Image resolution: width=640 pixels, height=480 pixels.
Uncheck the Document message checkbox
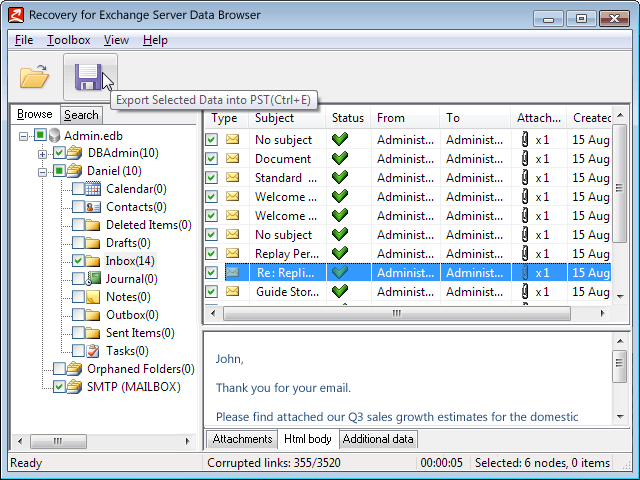click(x=211, y=158)
